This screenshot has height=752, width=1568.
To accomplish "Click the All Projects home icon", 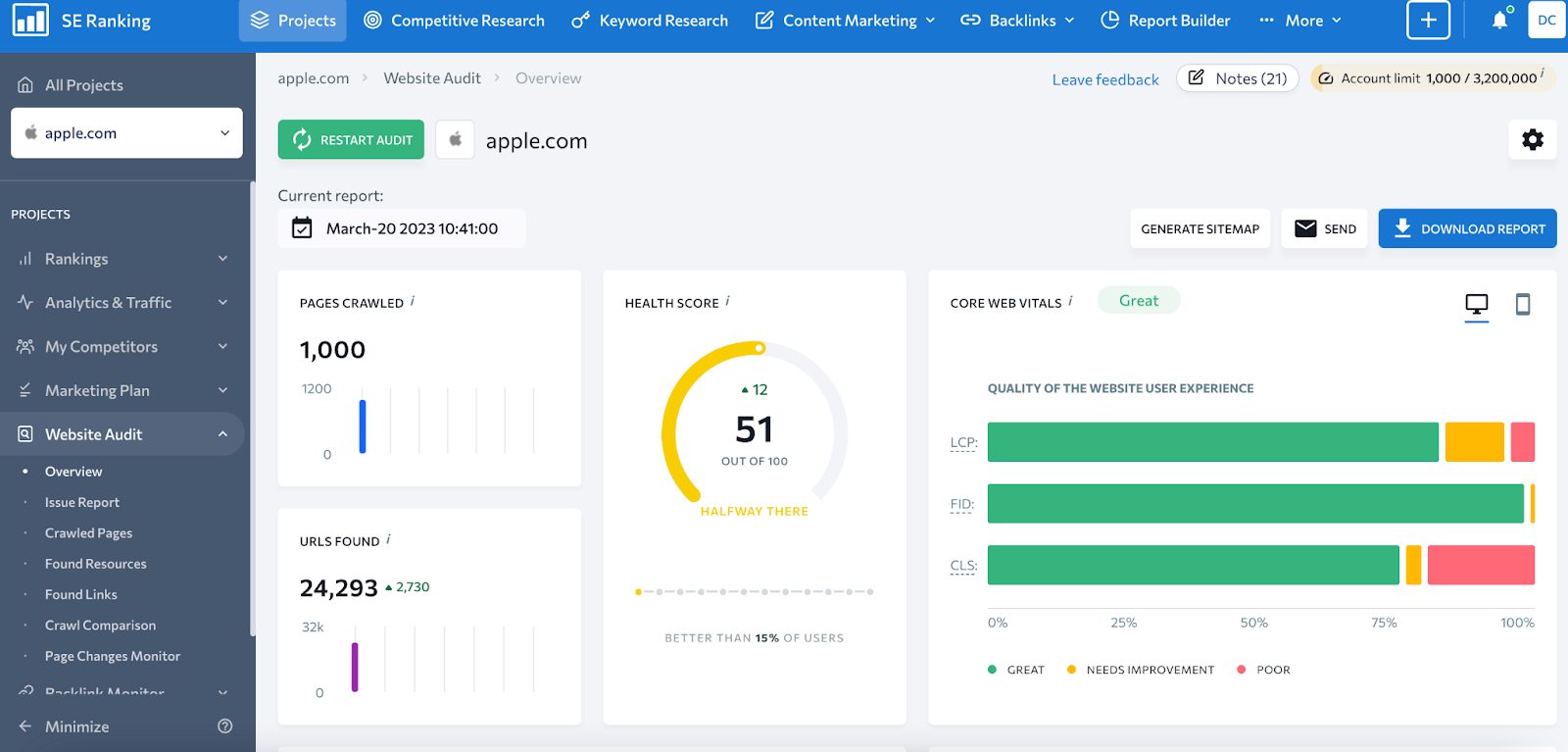I will [25, 85].
